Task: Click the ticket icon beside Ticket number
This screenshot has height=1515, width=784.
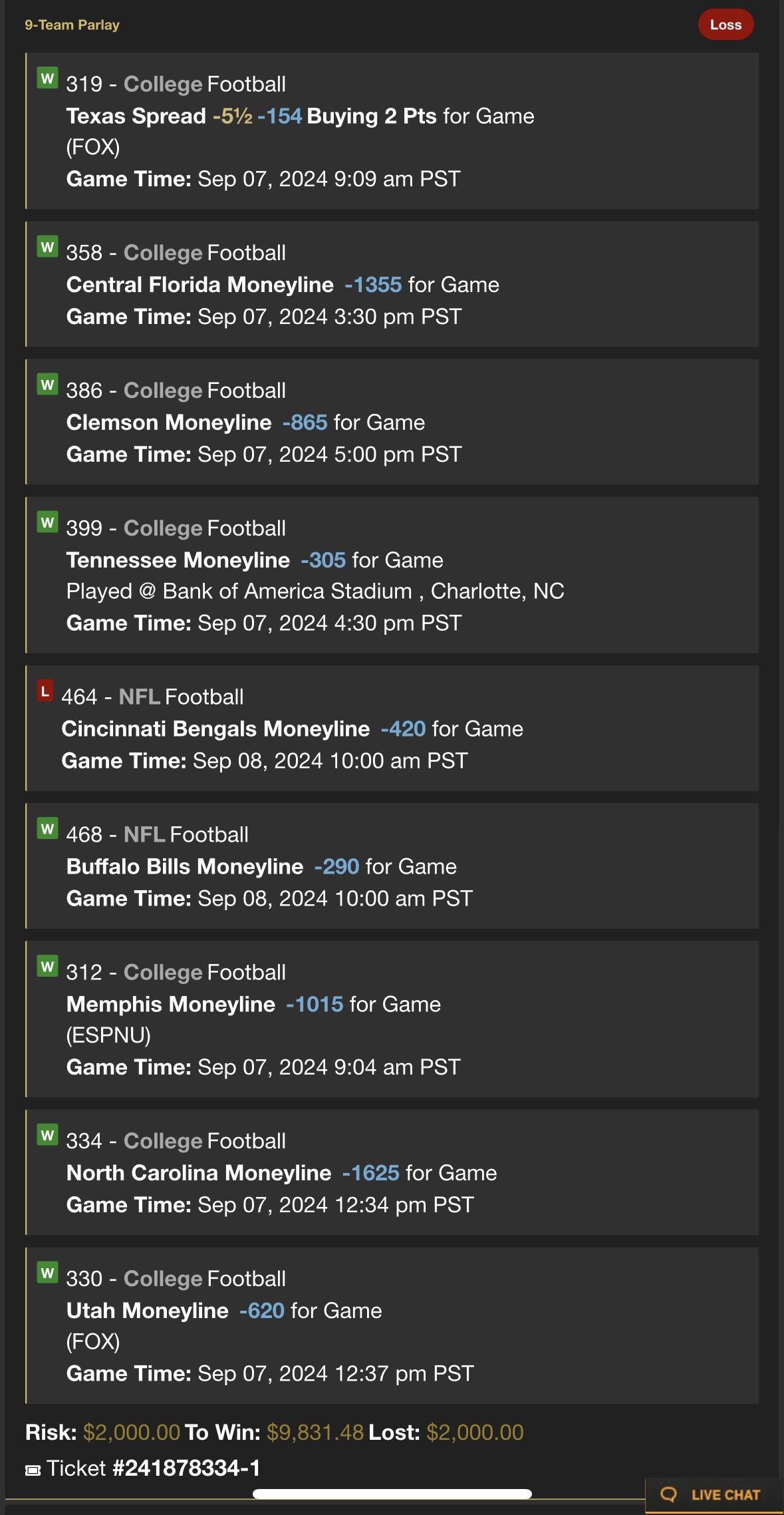Action: click(x=33, y=1470)
